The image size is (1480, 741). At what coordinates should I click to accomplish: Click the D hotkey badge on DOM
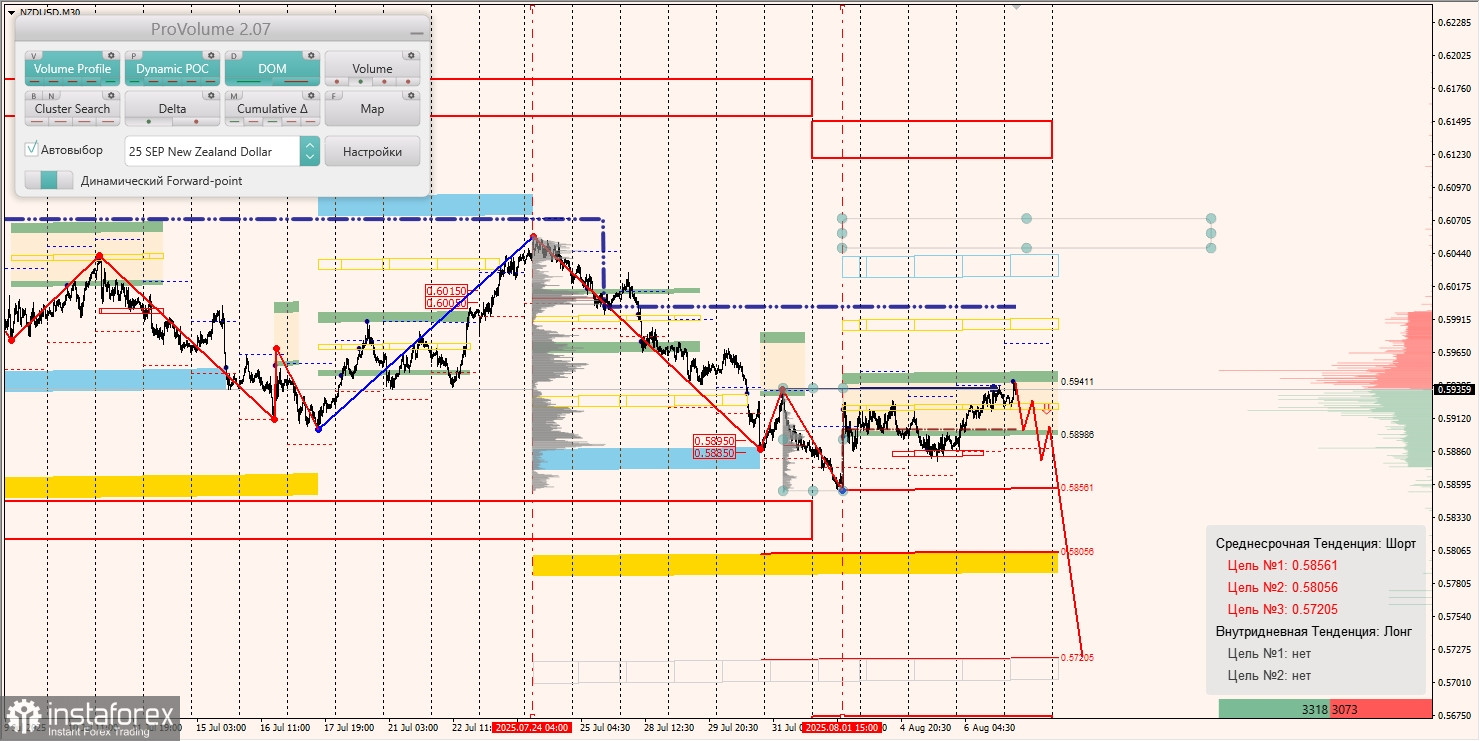(235, 56)
